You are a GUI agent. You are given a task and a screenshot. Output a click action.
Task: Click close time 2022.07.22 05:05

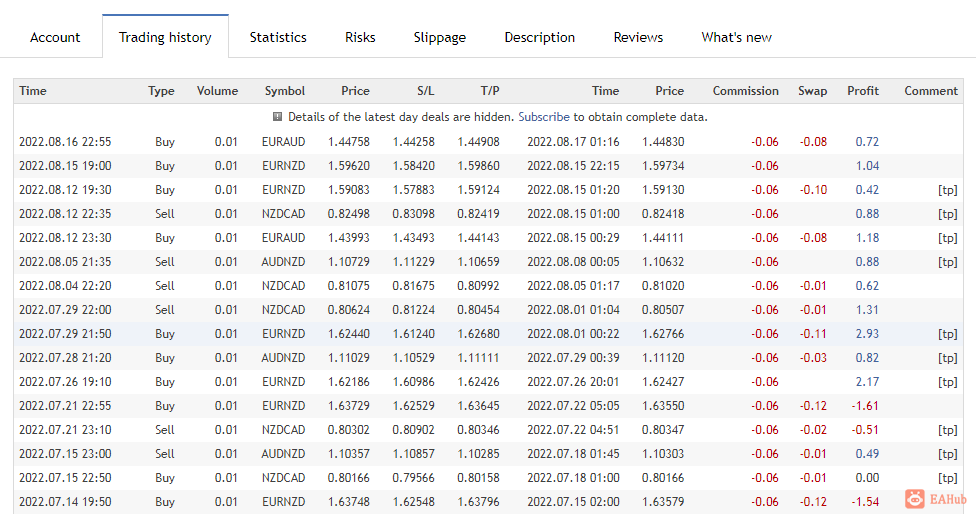click(x=573, y=406)
